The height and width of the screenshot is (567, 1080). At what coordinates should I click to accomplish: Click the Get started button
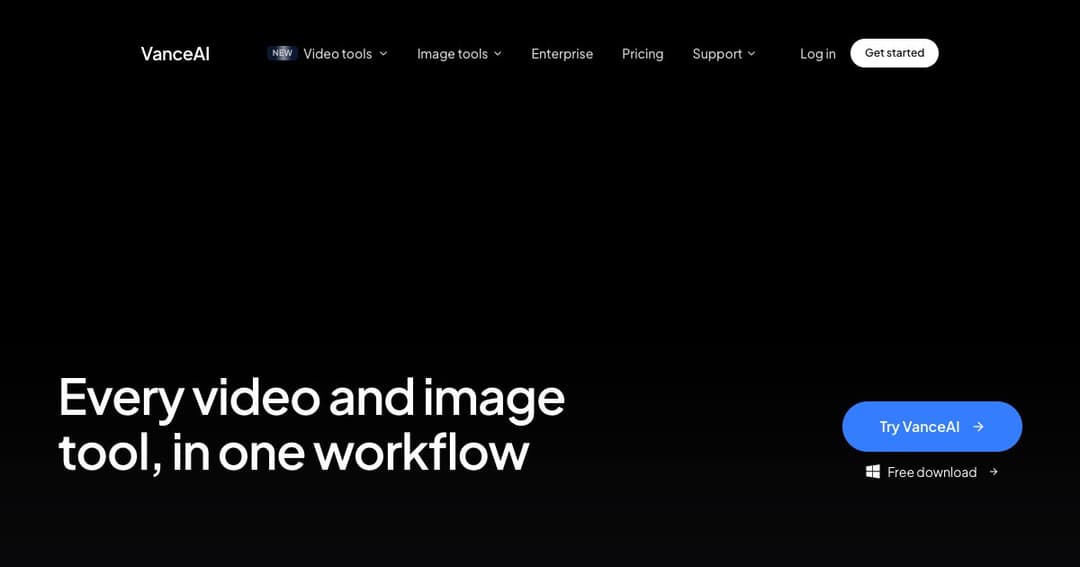894,53
